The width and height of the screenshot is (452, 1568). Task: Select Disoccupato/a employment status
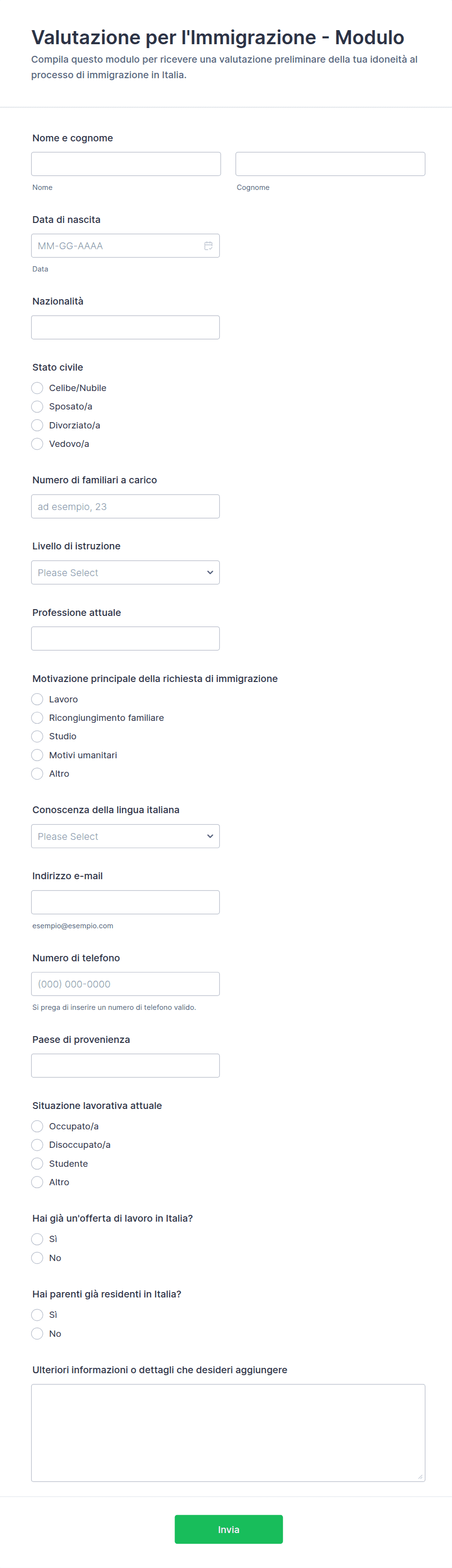[37, 1145]
